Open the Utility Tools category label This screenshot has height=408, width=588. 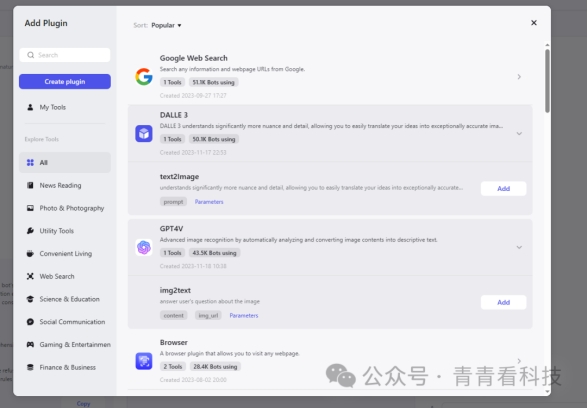[57, 231]
